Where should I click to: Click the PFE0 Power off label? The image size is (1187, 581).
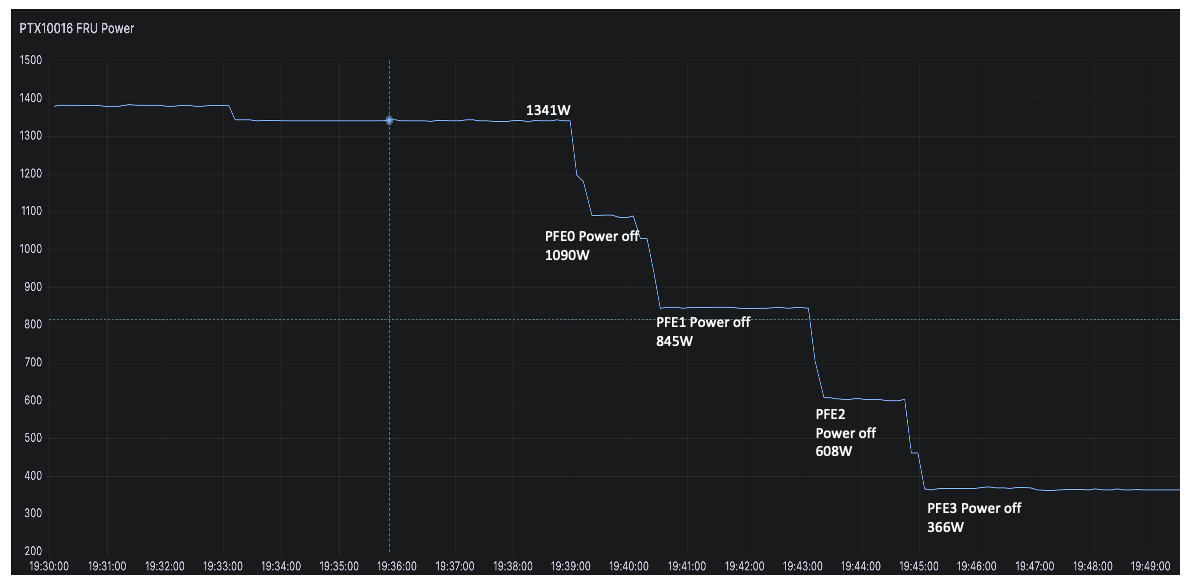(592, 236)
